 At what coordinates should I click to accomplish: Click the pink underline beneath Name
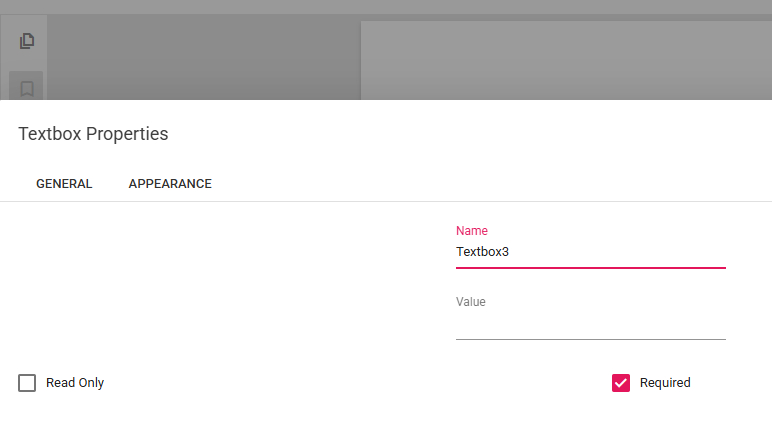[x=590, y=268]
